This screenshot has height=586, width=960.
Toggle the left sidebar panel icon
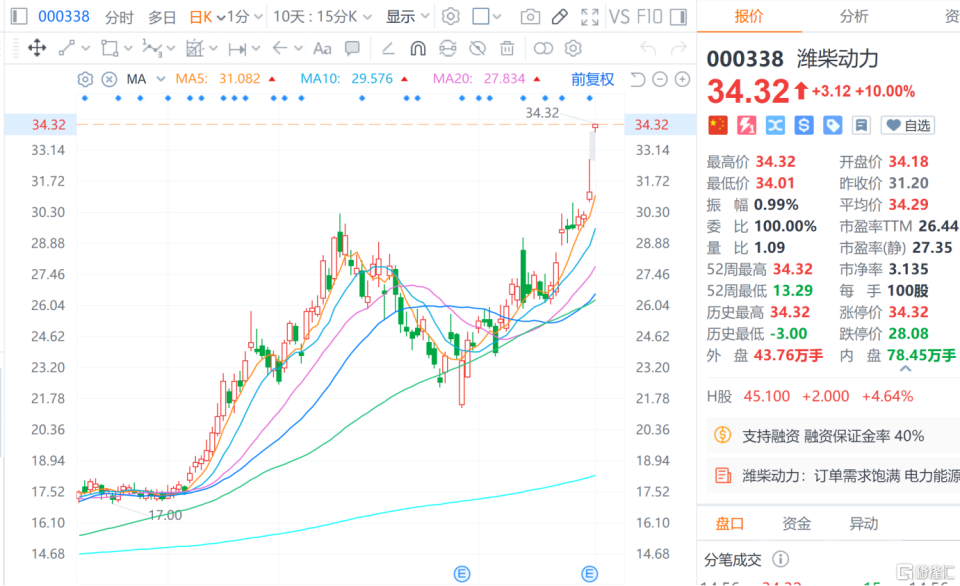point(19,17)
